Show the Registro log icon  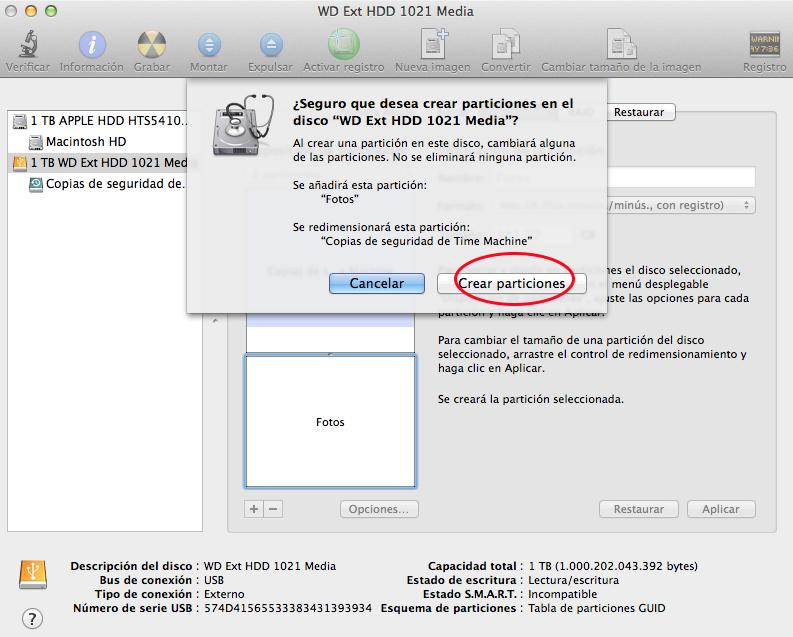point(764,46)
